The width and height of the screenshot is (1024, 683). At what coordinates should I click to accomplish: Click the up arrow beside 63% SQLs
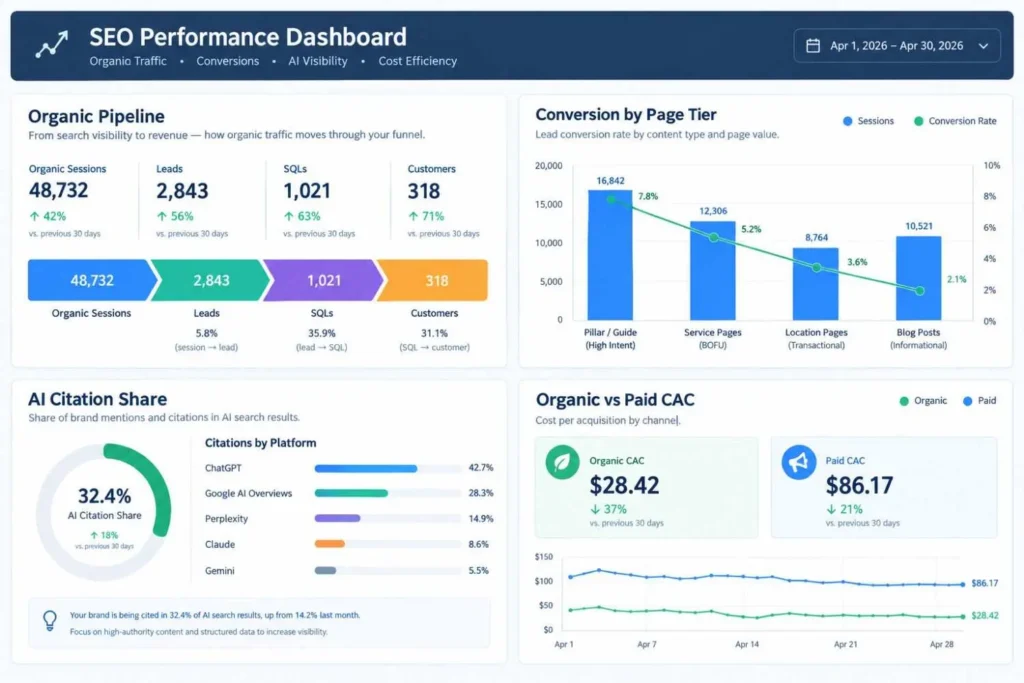tap(288, 216)
